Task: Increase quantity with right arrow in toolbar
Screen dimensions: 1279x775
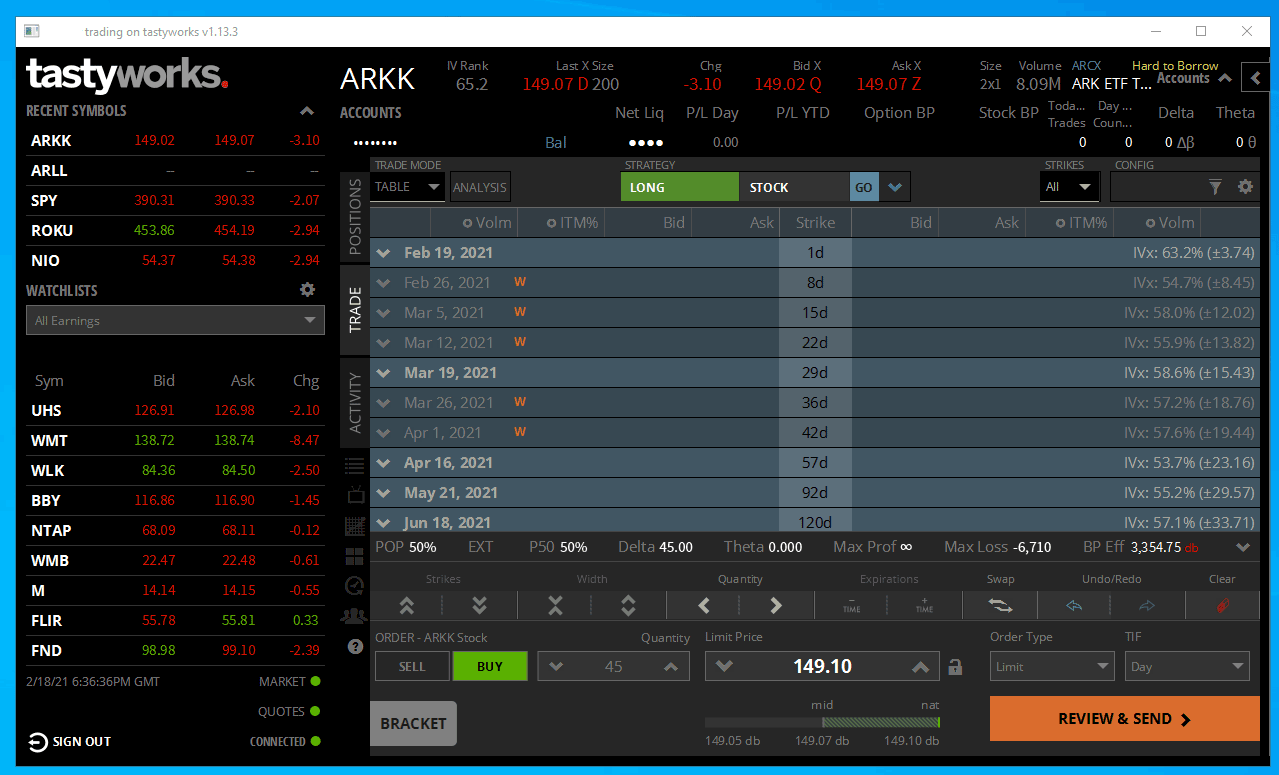Action: click(776, 605)
